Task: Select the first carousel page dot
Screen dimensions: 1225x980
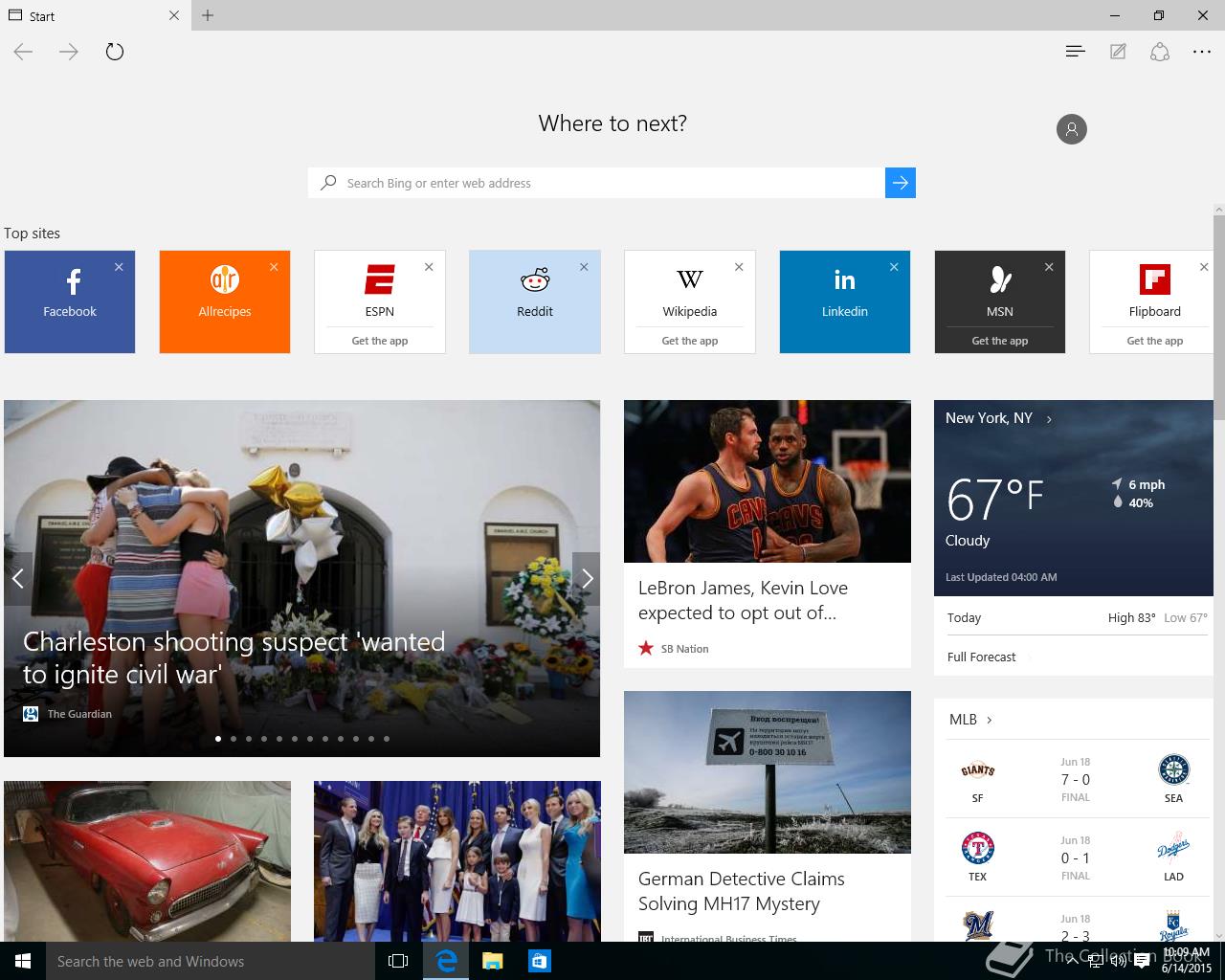Action: click(x=218, y=739)
